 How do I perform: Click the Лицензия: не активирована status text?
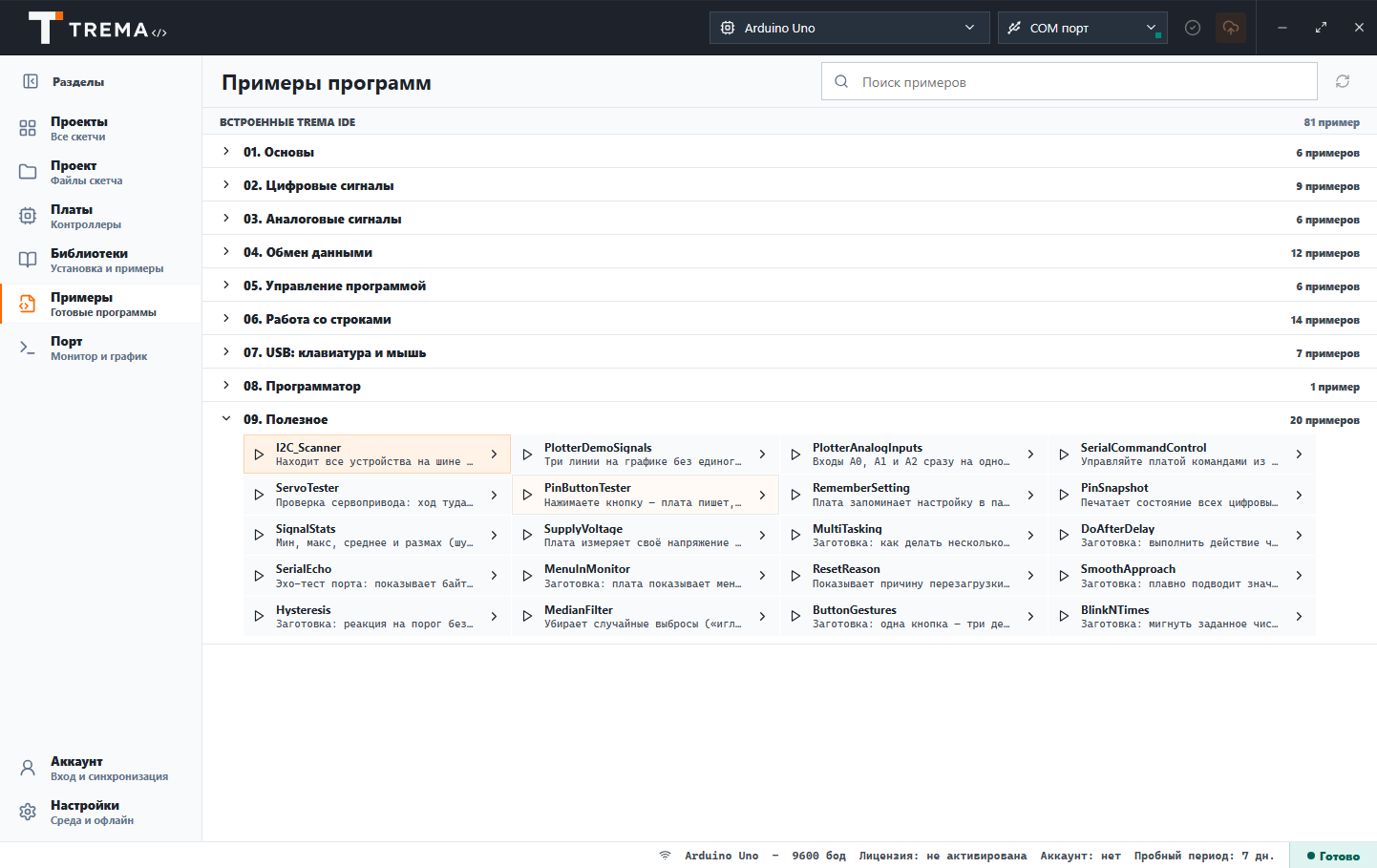click(943, 856)
